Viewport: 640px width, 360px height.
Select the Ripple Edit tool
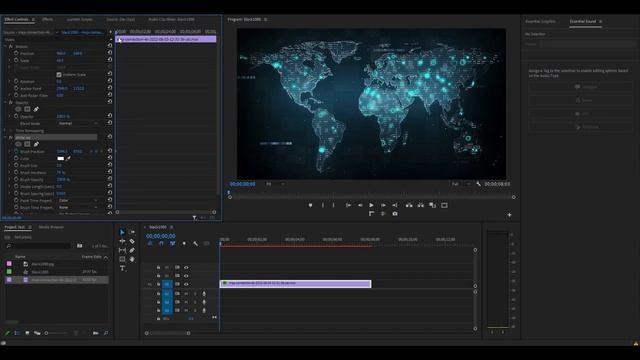tap(122, 241)
